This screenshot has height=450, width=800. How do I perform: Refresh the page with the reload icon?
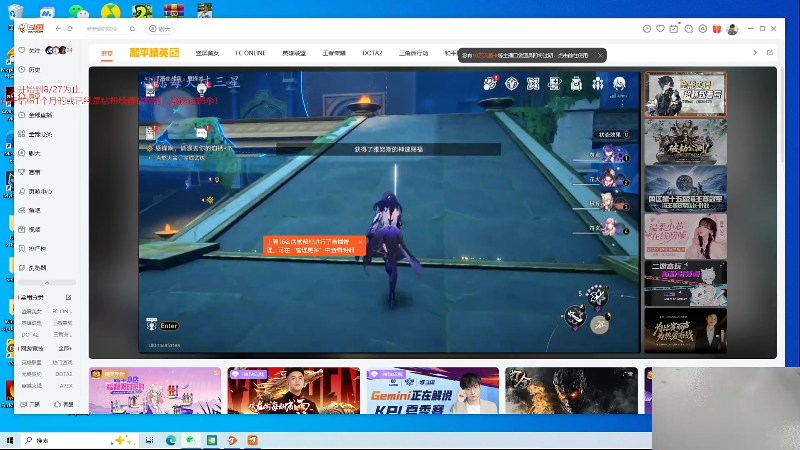pyautogui.click(x=70, y=29)
